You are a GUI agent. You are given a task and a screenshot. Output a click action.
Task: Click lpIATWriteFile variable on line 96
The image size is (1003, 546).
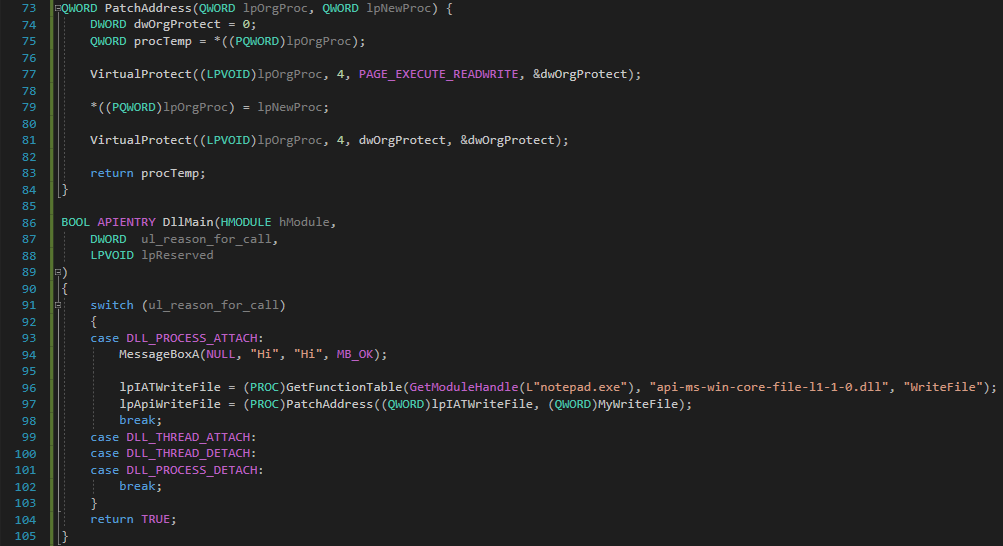(170, 387)
